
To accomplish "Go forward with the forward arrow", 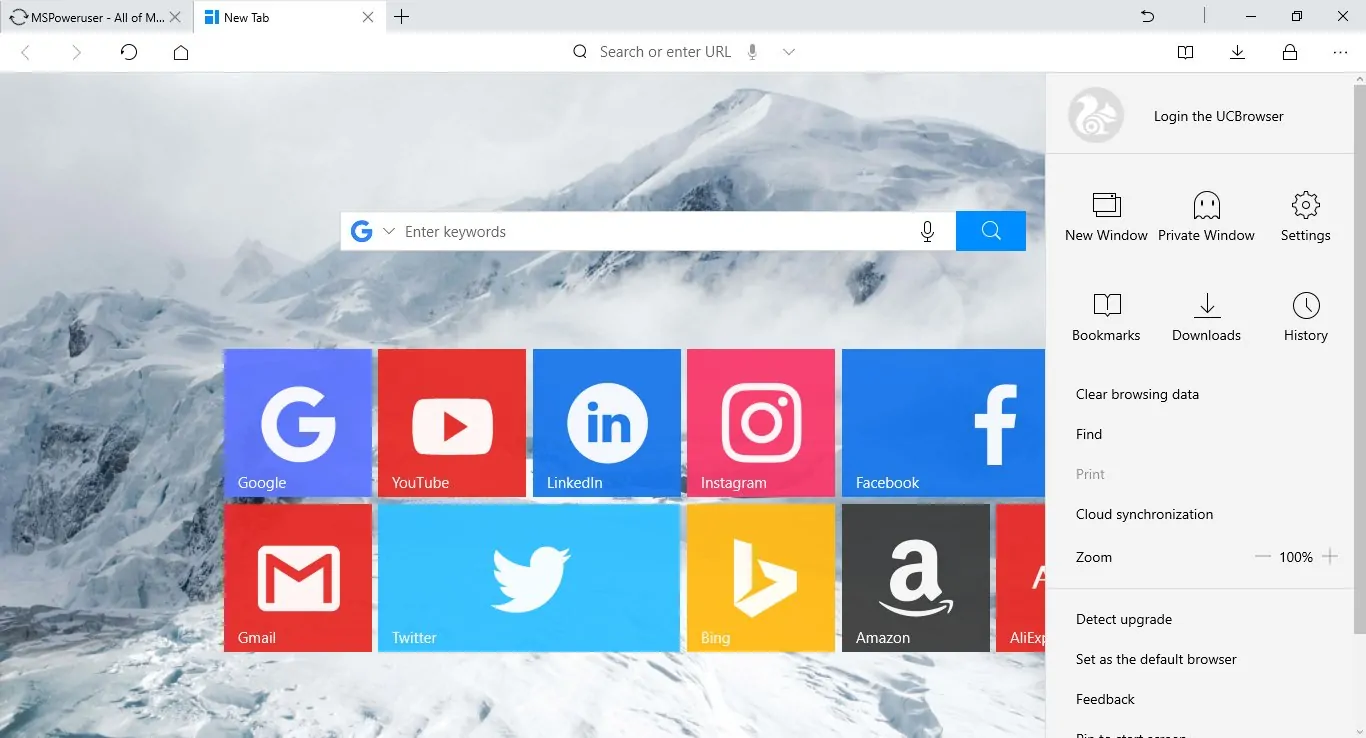I will 77,52.
